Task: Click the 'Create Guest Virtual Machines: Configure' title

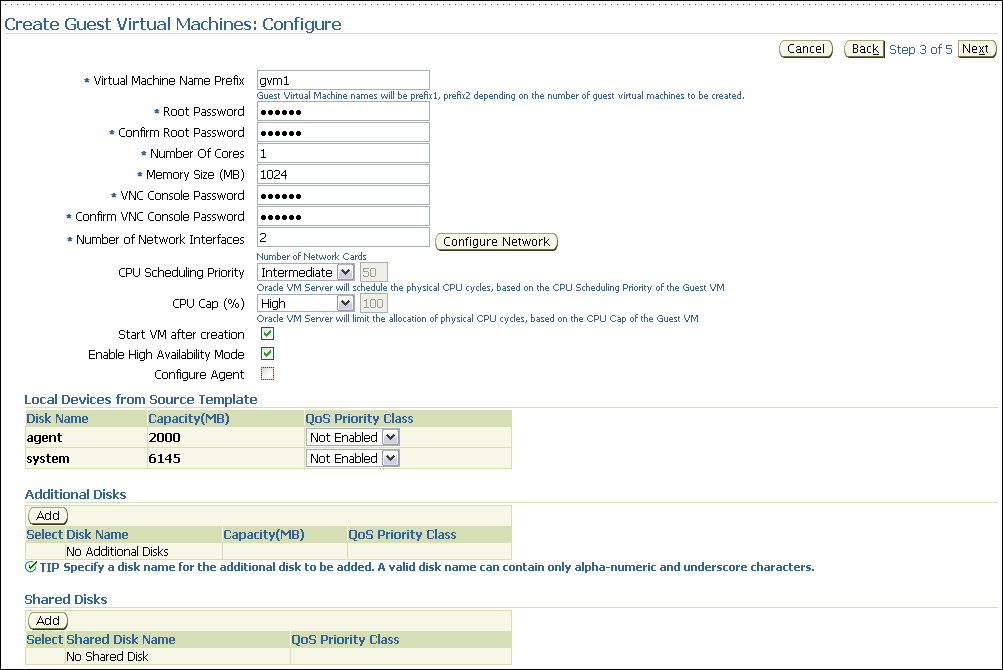Action: coord(173,24)
